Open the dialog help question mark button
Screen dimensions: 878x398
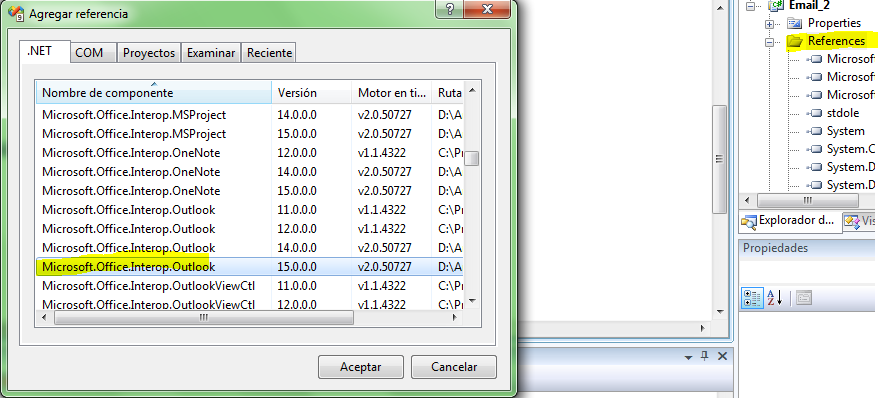pyautogui.click(x=451, y=9)
